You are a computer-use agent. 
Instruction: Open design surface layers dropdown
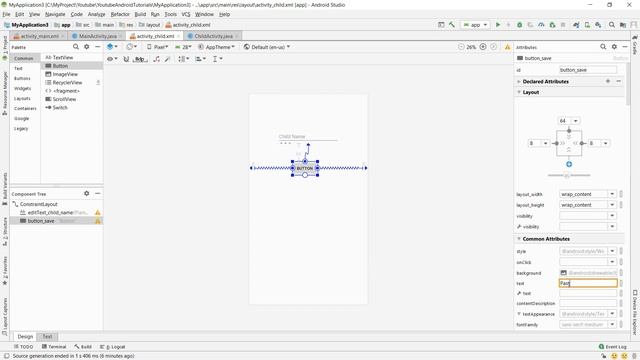tap(112, 47)
